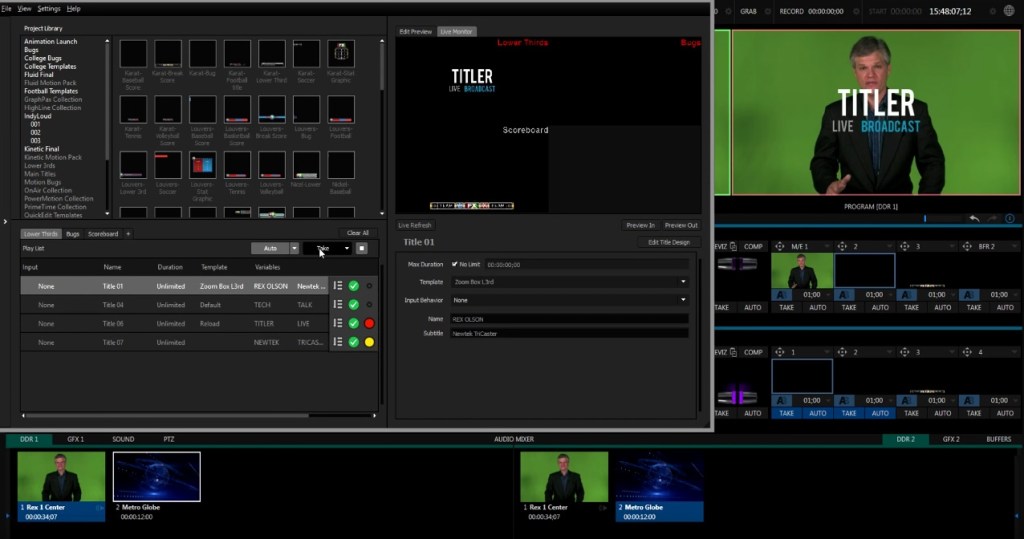The width and height of the screenshot is (1024, 539).
Task: Select the Karat-Bug template thumbnail
Action: tap(202, 54)
